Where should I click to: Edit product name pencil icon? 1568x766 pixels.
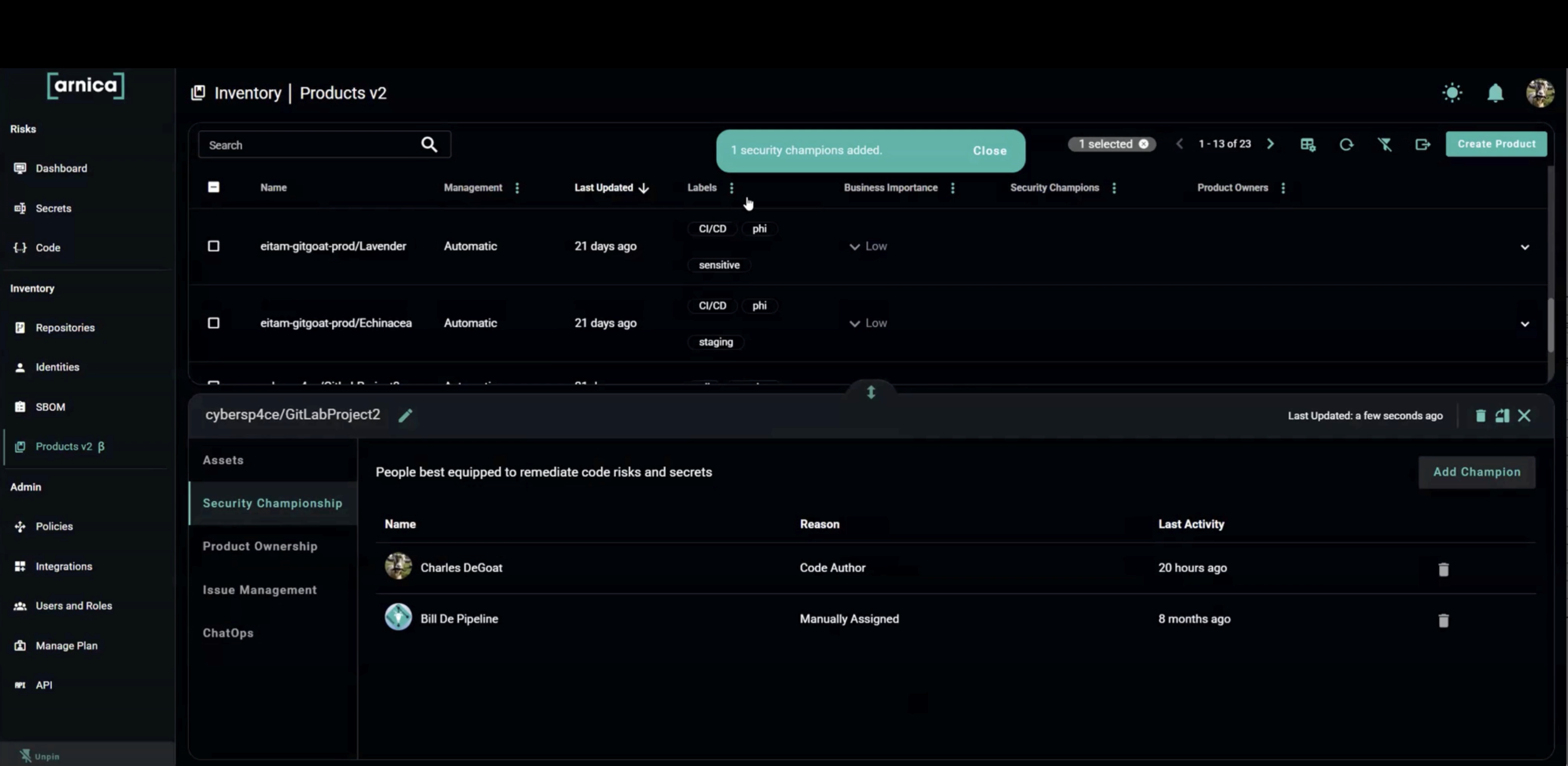click(x=405, y=415)
